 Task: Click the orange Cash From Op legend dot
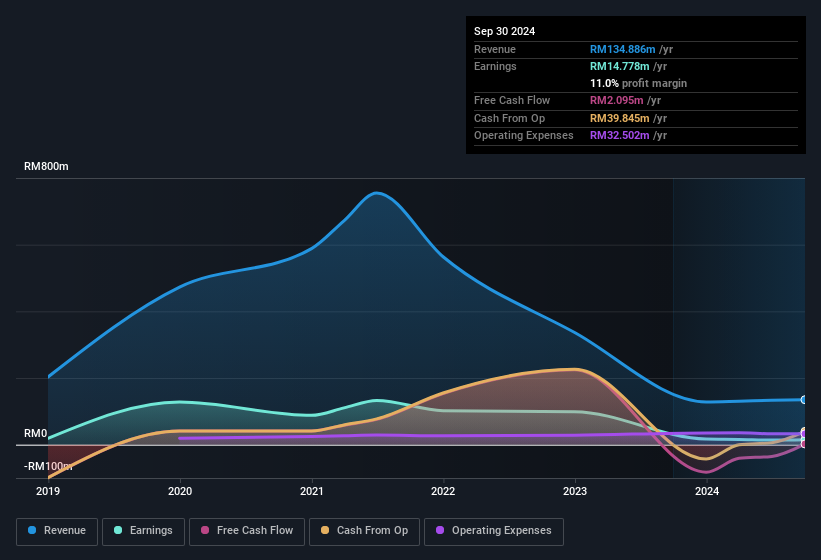point(325,530)
